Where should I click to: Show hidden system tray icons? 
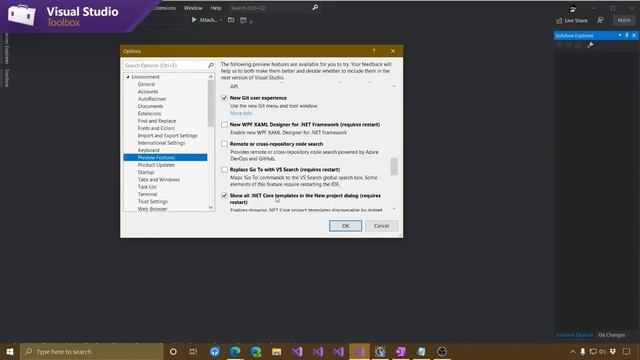572,351
